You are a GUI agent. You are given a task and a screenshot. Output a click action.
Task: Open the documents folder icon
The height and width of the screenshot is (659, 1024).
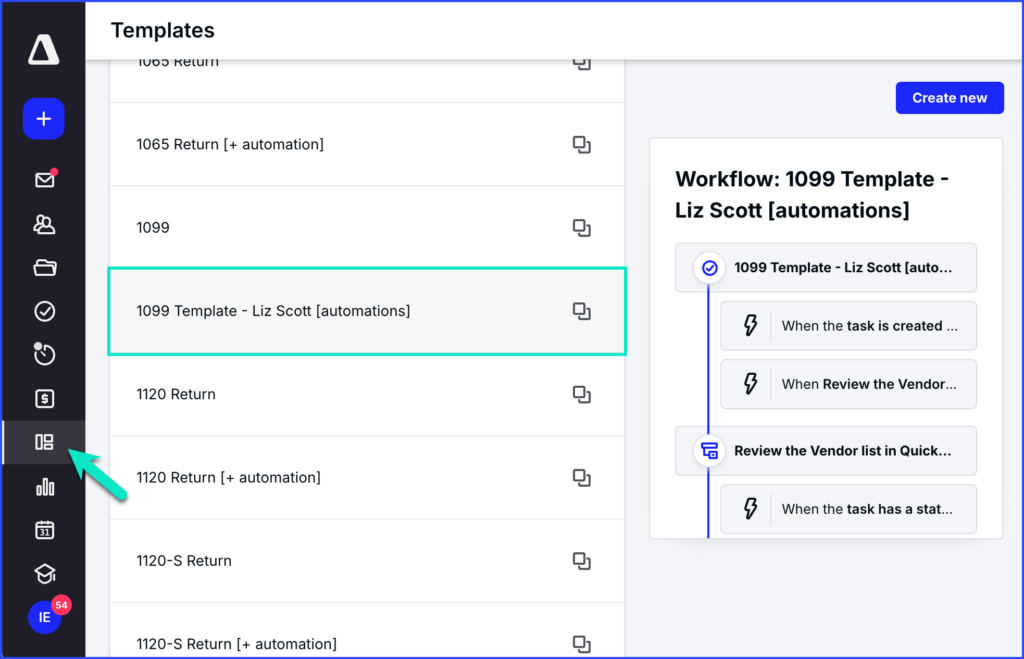tap(44, 267)
